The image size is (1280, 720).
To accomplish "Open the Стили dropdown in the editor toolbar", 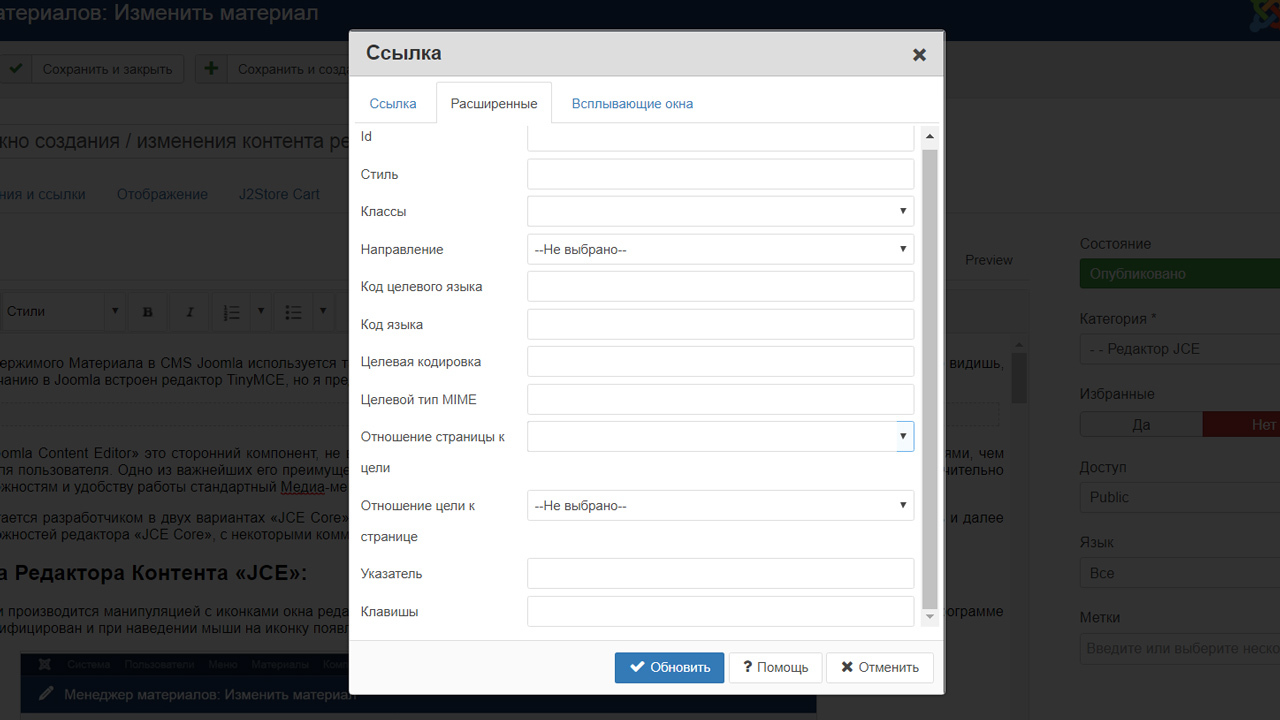I will pyautogui.click(x=62, y=312).
